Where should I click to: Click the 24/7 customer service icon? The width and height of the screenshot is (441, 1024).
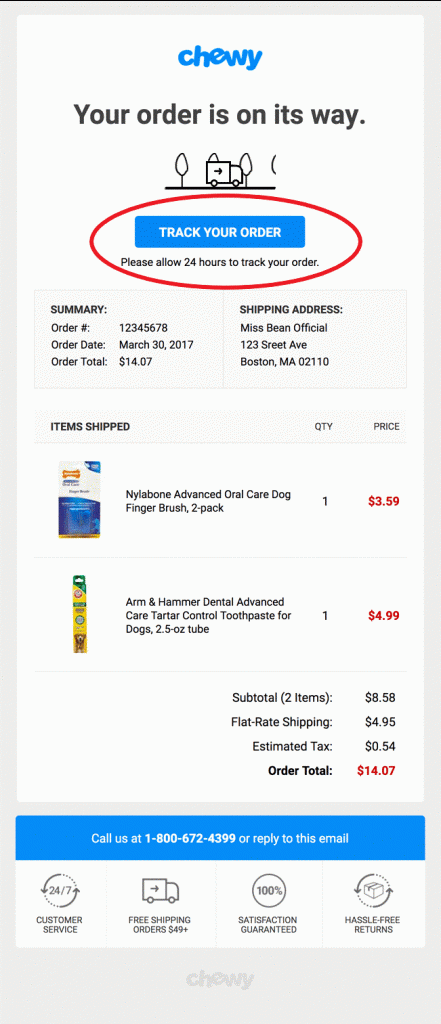click(59, 889)
